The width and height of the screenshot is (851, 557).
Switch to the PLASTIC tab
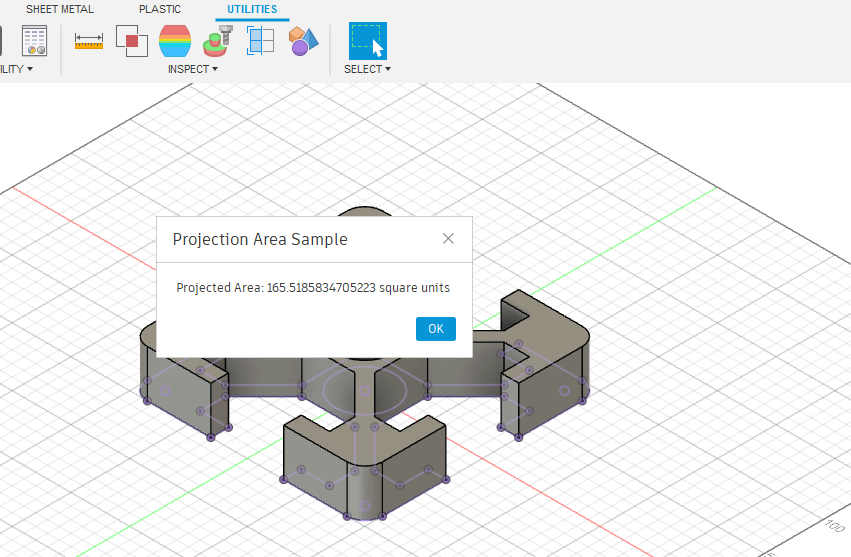coord(160,9)
